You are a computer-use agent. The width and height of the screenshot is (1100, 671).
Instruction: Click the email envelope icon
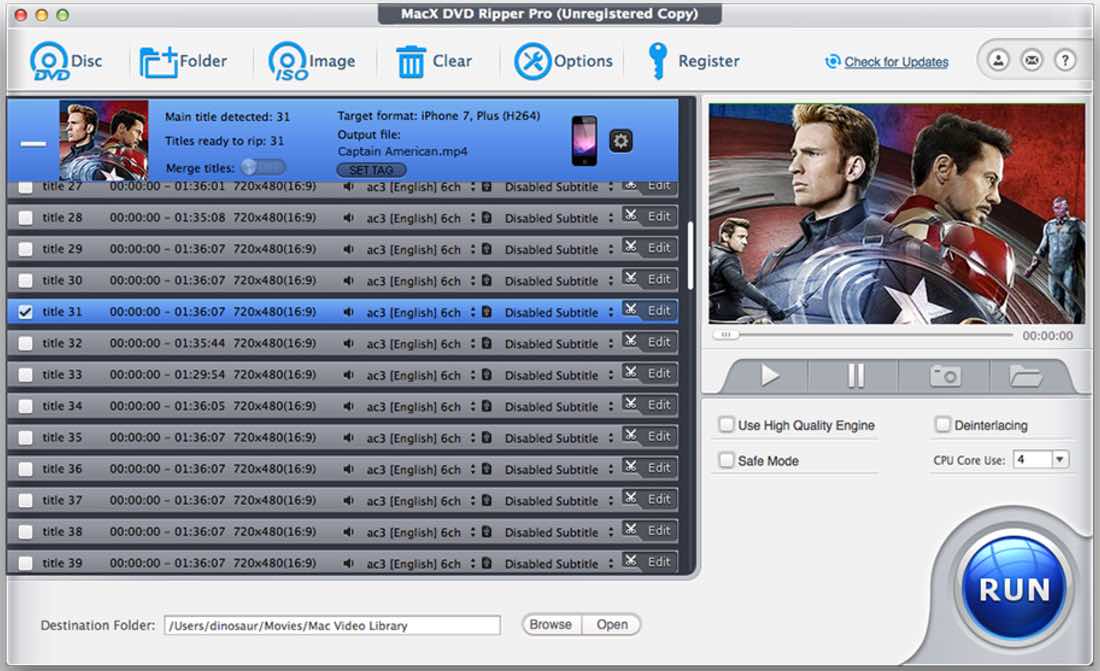1031,60
